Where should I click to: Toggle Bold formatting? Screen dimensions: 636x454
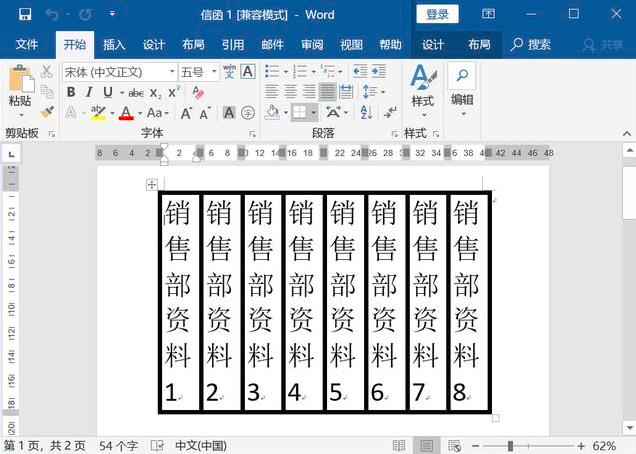point(71,92)
